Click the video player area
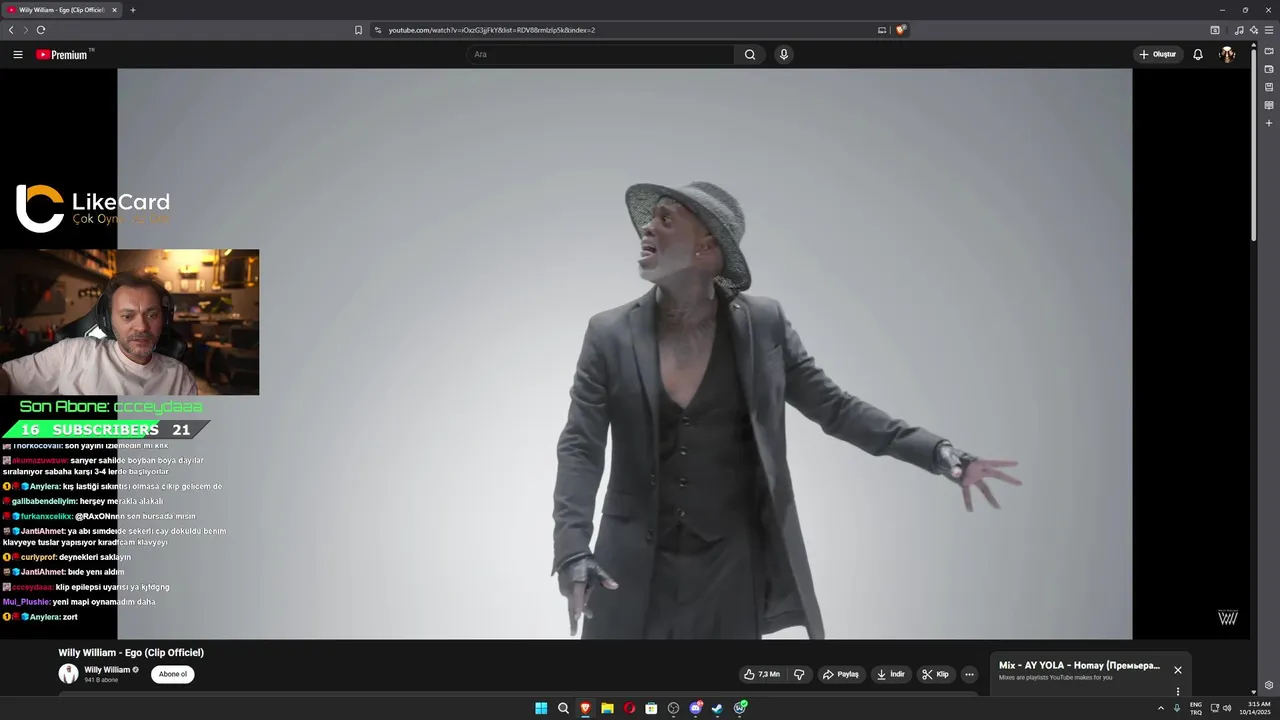This screenshot has height=720, width=1280. (x=625, y=354)
